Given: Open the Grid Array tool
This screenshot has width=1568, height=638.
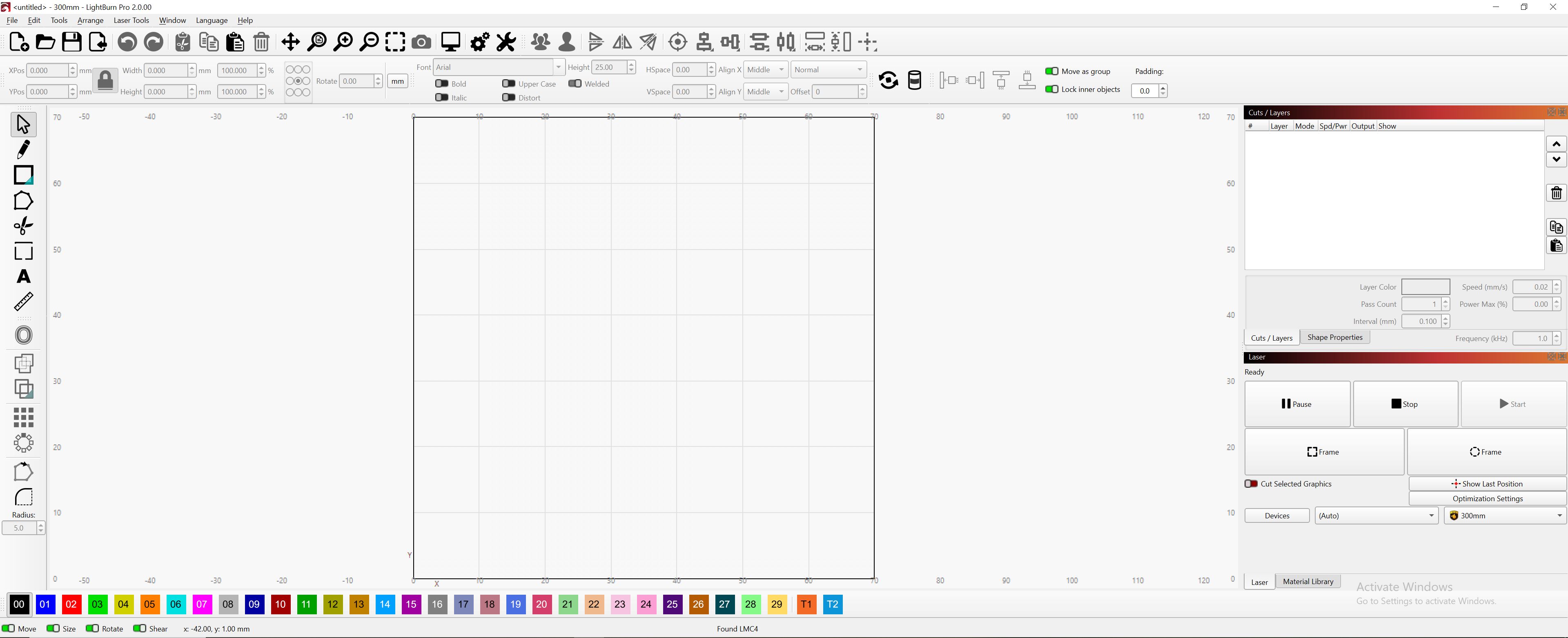Looking at the screenshot, I should pyautogui.click(x=23, y=417).
